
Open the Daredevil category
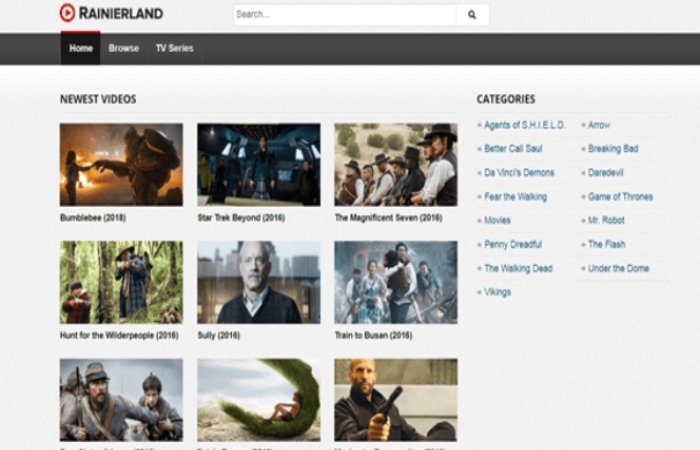605,173
